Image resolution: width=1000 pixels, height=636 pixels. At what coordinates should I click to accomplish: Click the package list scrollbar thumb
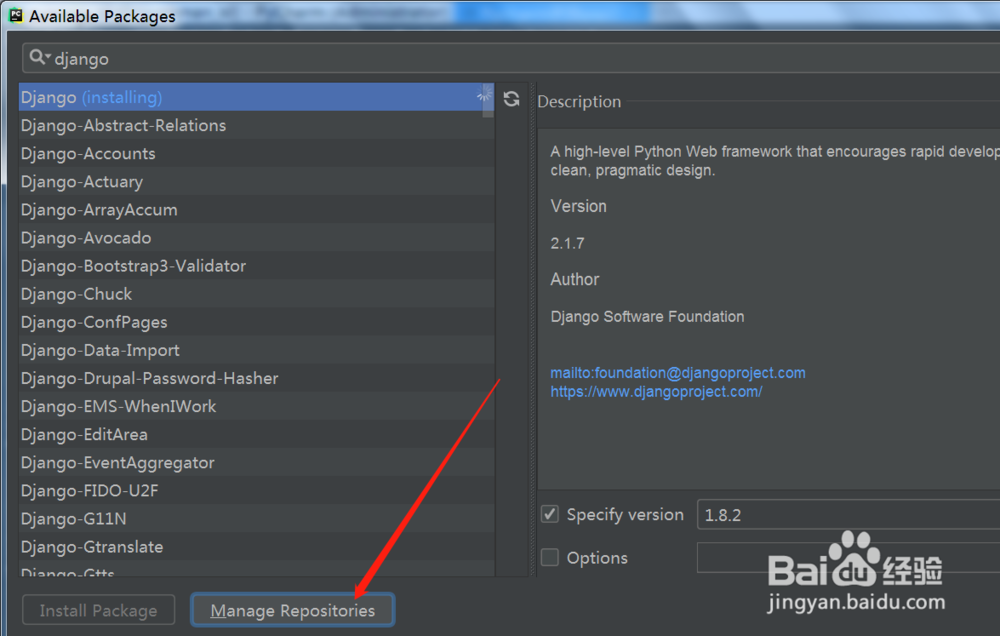coord(488,100)
